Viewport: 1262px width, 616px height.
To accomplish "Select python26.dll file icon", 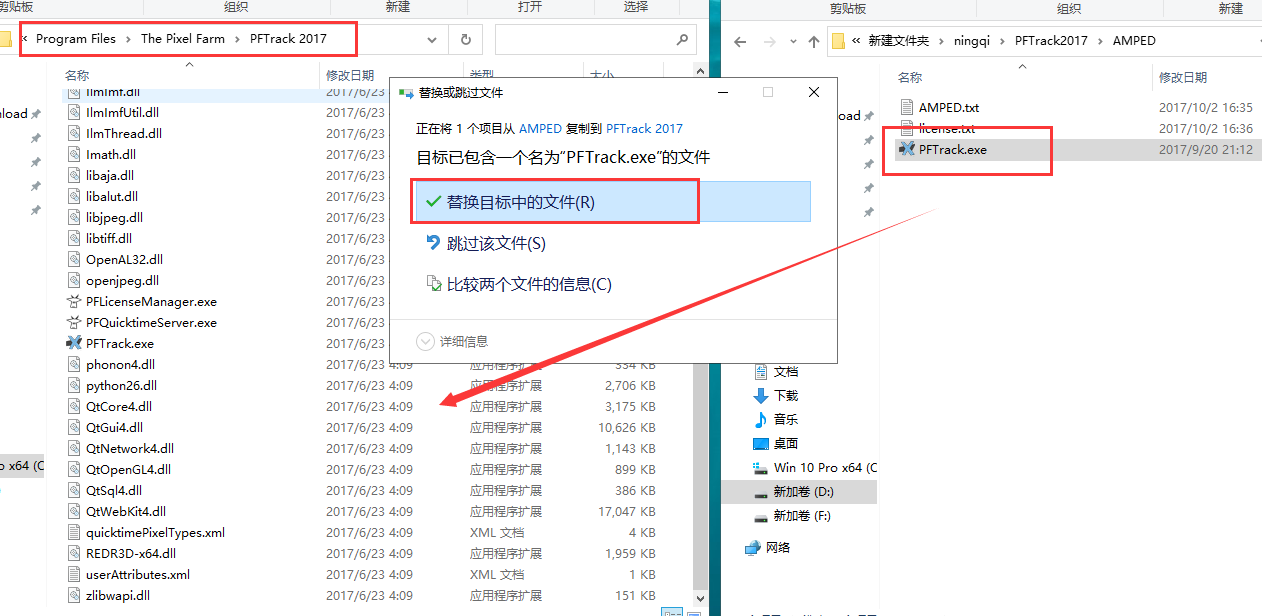I will (x=74, y=386).
